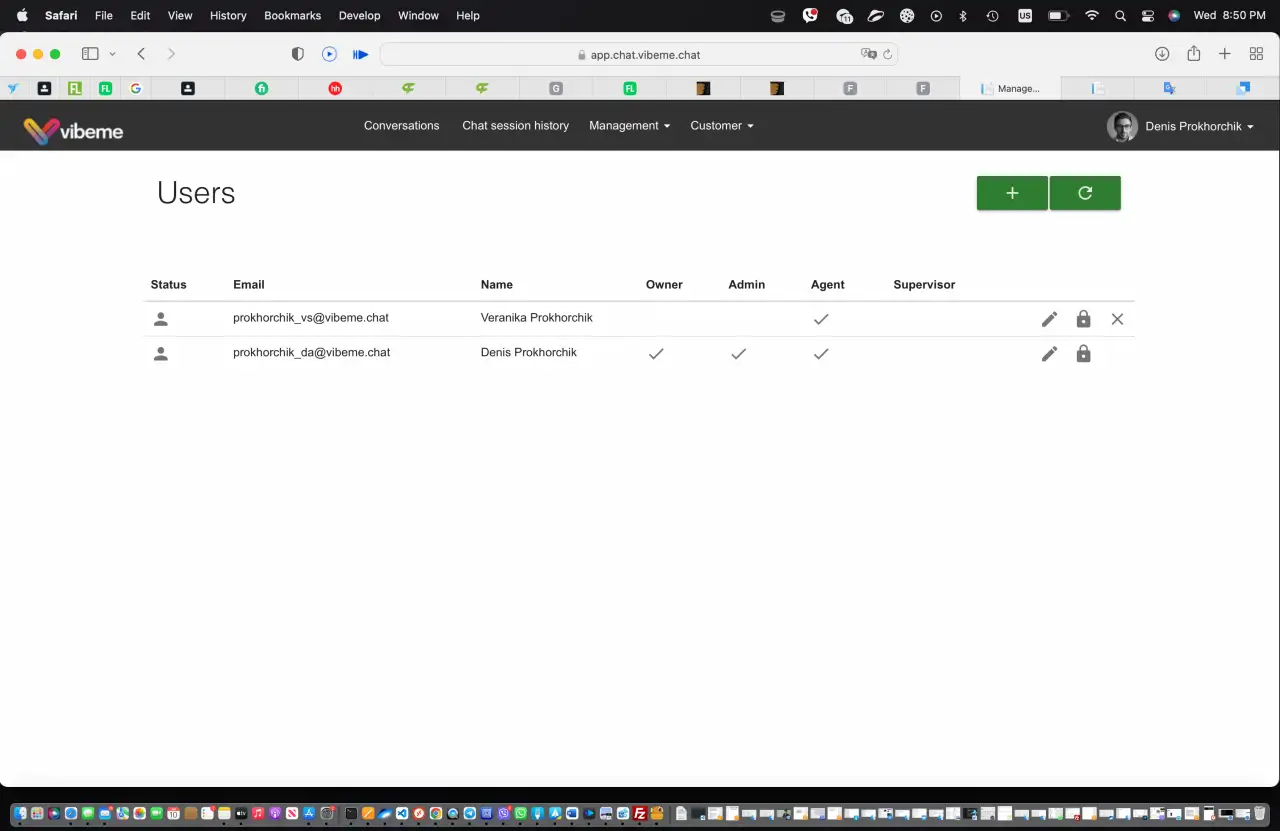This screenshot has height=831, width=1280.
Task: Click lock icon for Veranika Prokhorchik
Action: pyautogui.click(x=1083, y=319)
